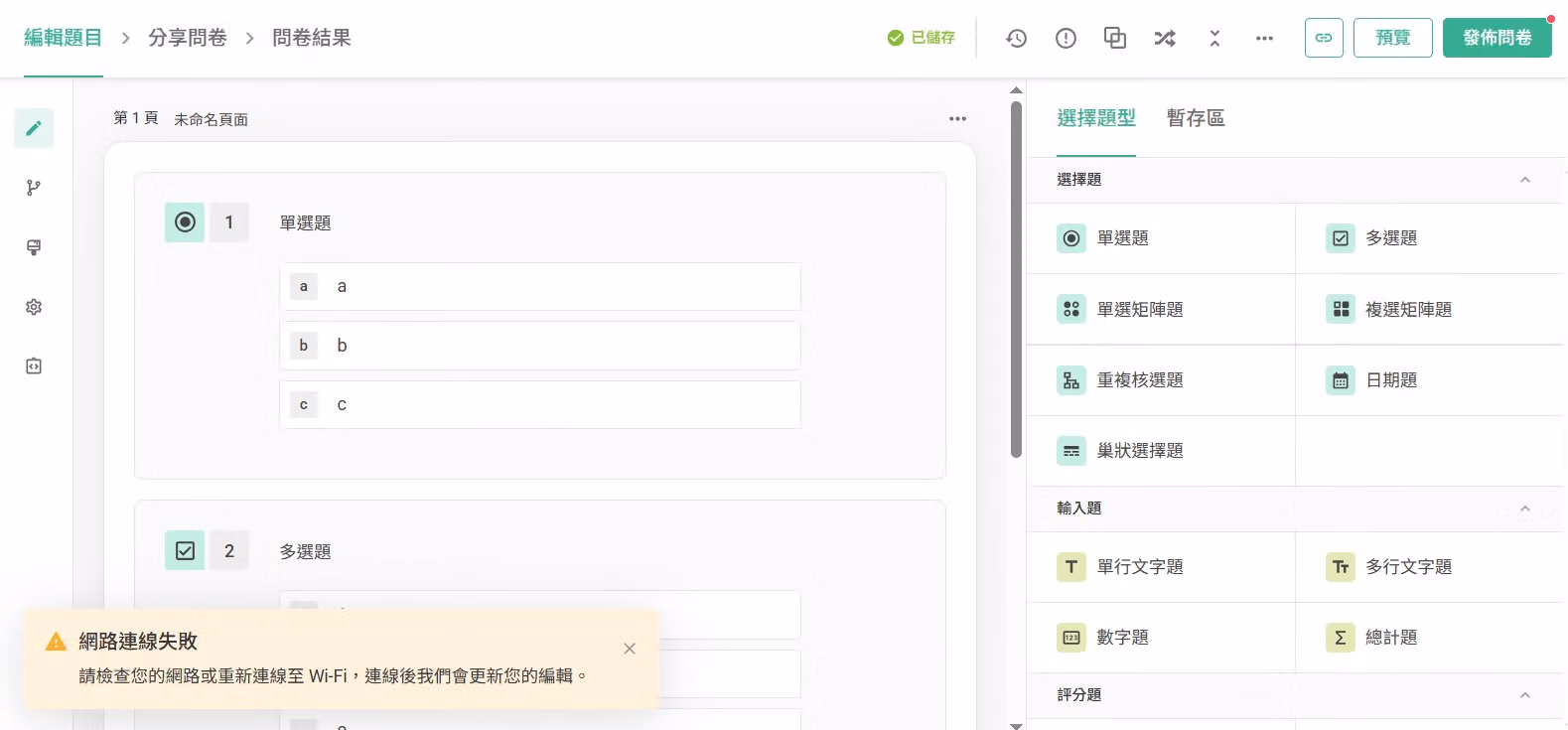Edit option b text of question 1

pyautogui.click(x=540, y=346)
